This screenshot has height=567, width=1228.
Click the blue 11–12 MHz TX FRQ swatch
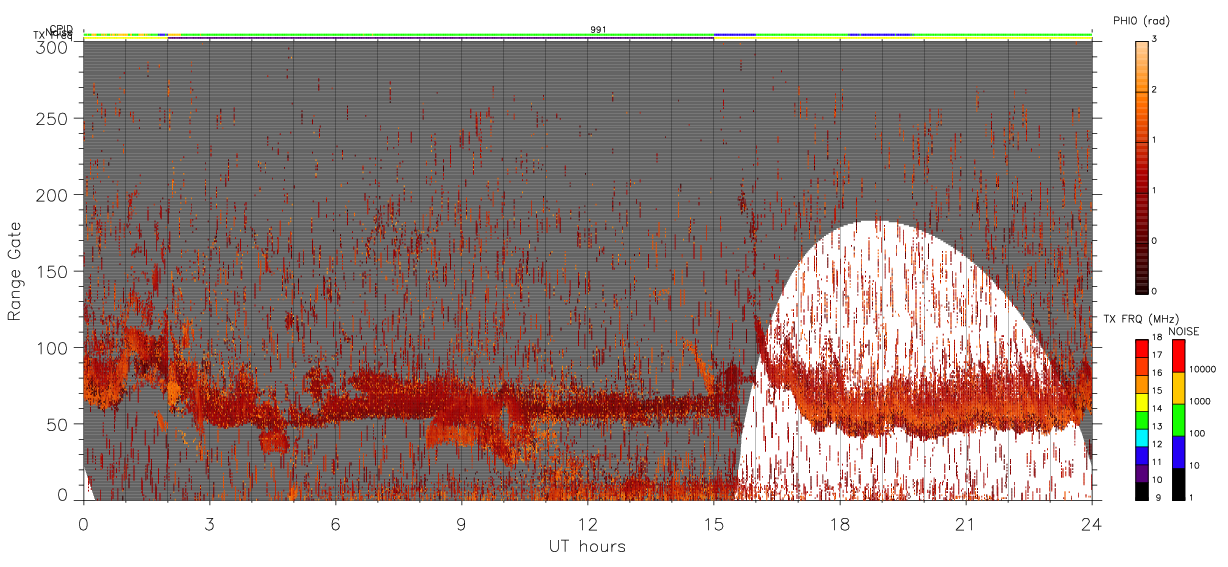coord(1141,454)
